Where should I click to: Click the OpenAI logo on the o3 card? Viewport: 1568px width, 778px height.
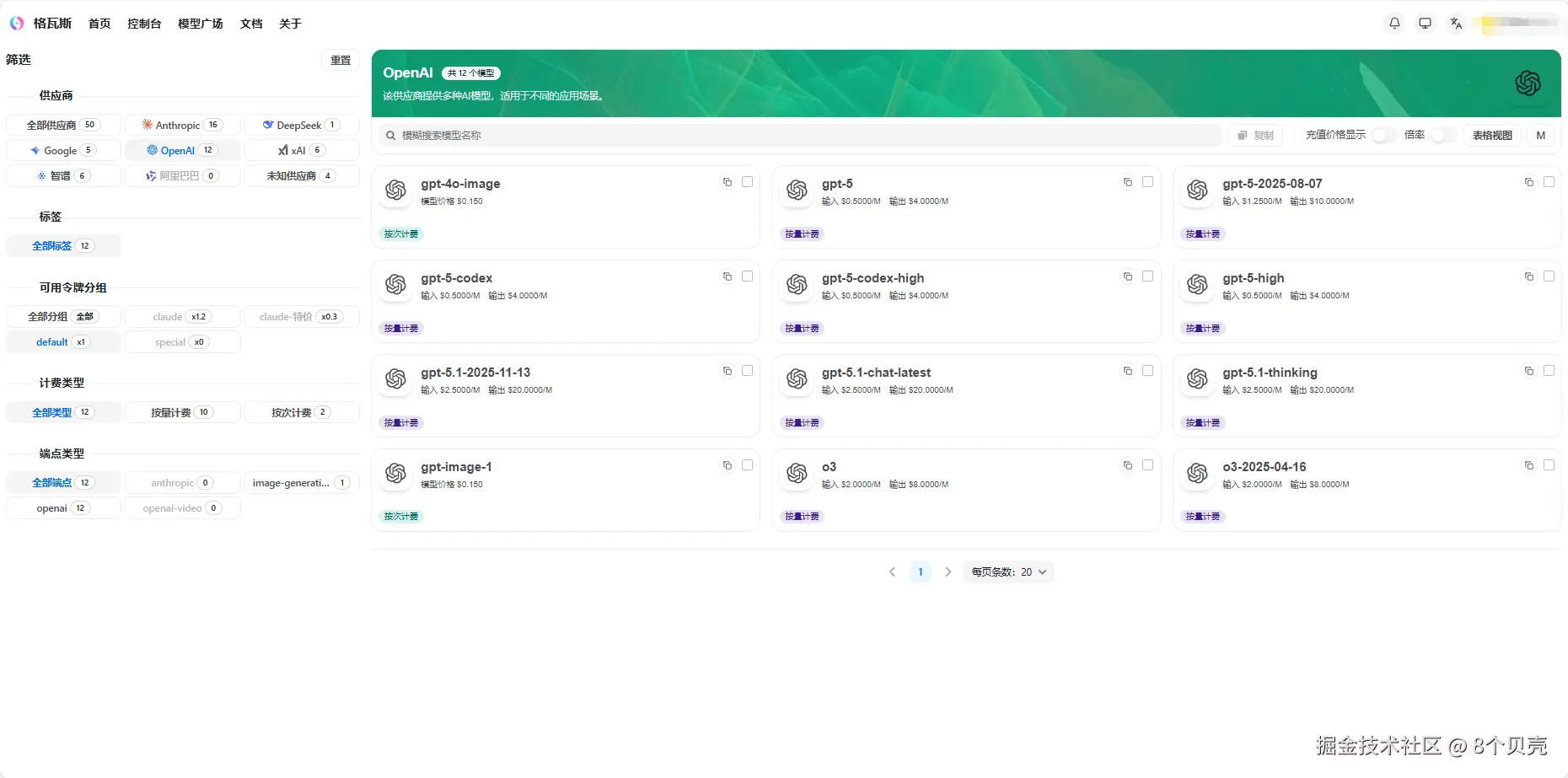(797, 474)
